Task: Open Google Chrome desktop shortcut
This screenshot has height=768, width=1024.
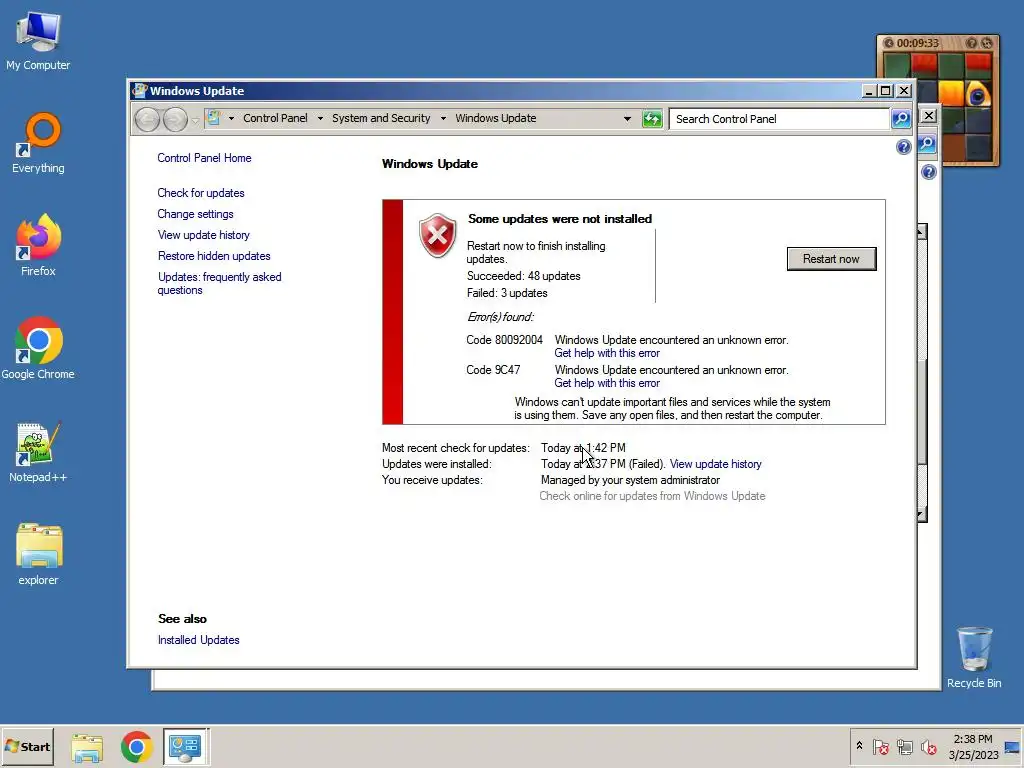Action: [x=38, y=348]
